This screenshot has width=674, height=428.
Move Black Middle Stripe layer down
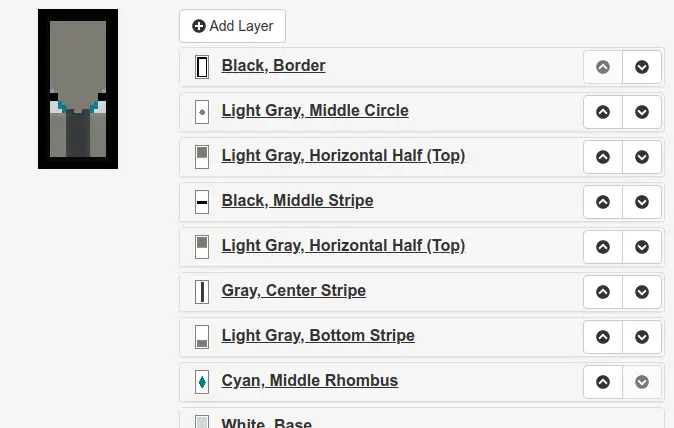tap(642, 202)
